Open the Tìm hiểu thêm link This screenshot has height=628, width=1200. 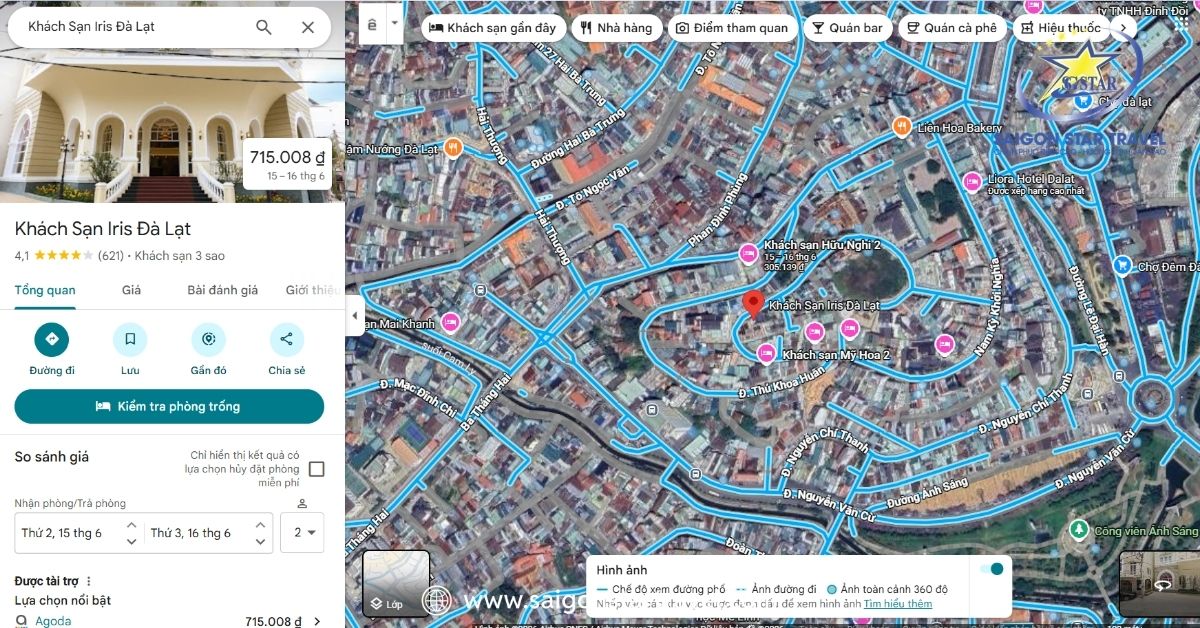[898, 604]
